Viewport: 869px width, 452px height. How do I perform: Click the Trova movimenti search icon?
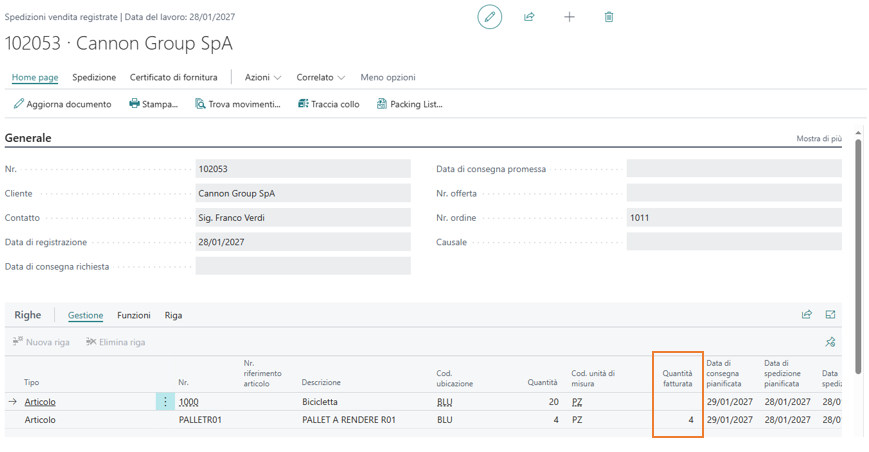click(x=200, y=104)
